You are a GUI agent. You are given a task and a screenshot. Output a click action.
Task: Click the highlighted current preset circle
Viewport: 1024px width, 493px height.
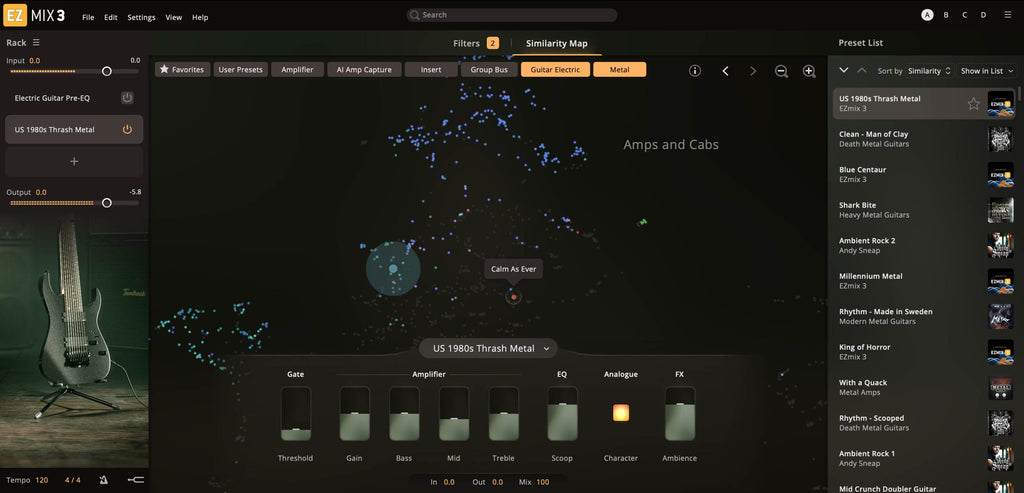coord(393,268)
